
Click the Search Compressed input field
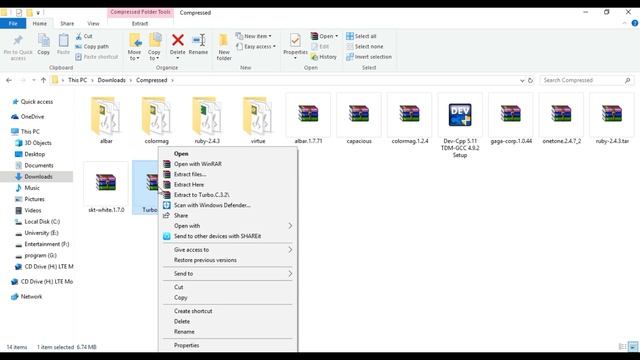pos(587,80)
